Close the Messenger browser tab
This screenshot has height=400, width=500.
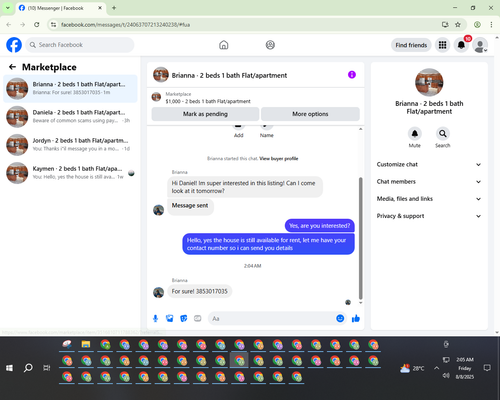click(x=100, y=8)
